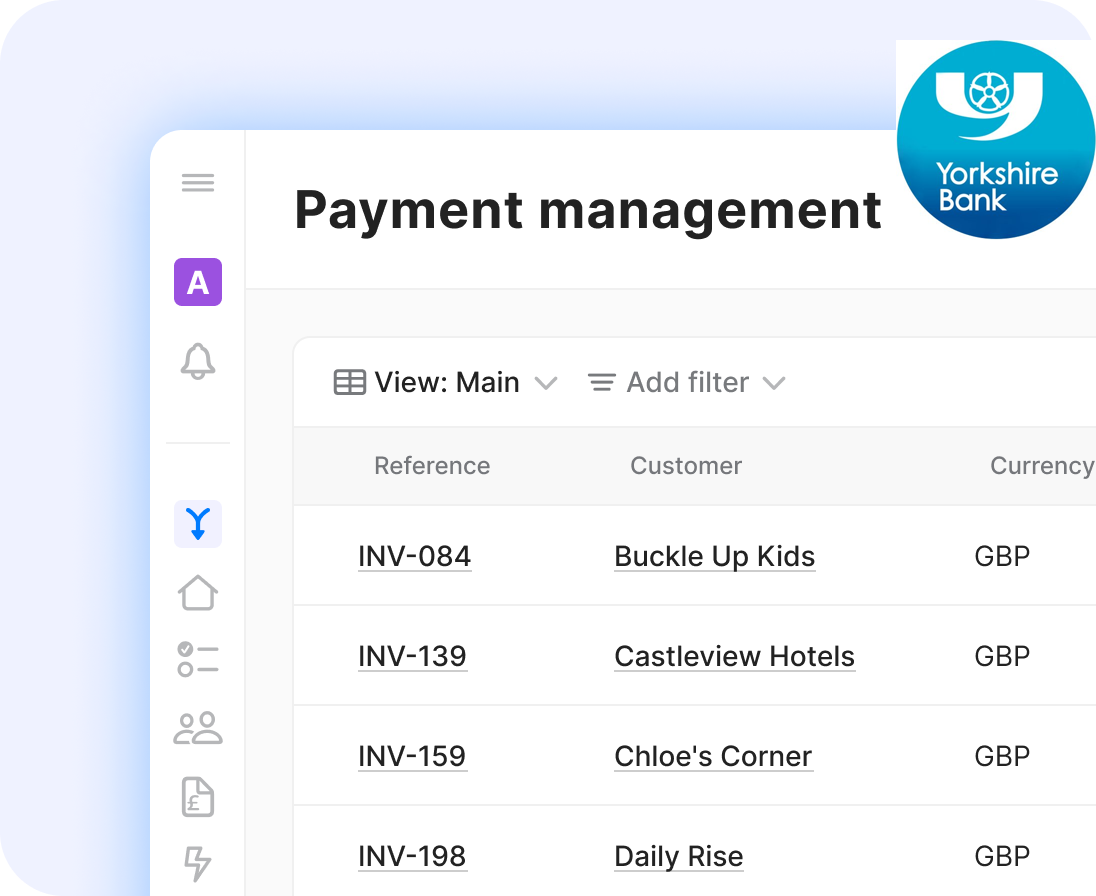Go to Home via house icon
The image size is (1096, 896).
pyautogui.click(x=198, y=592)
